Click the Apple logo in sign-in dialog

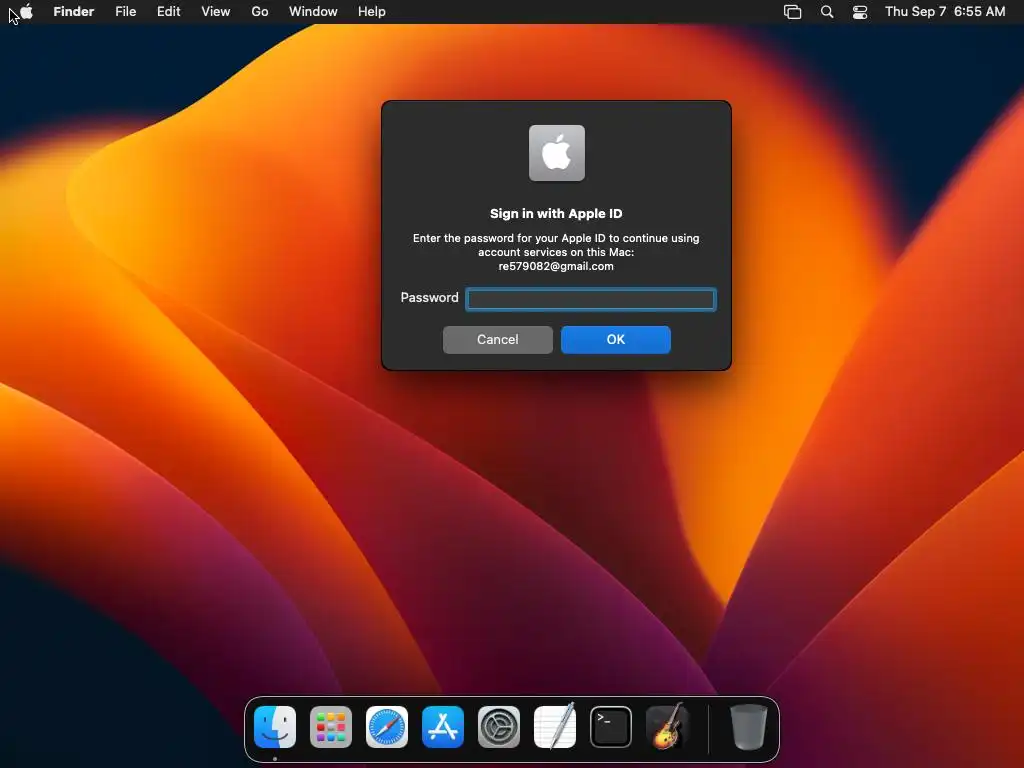556,153
